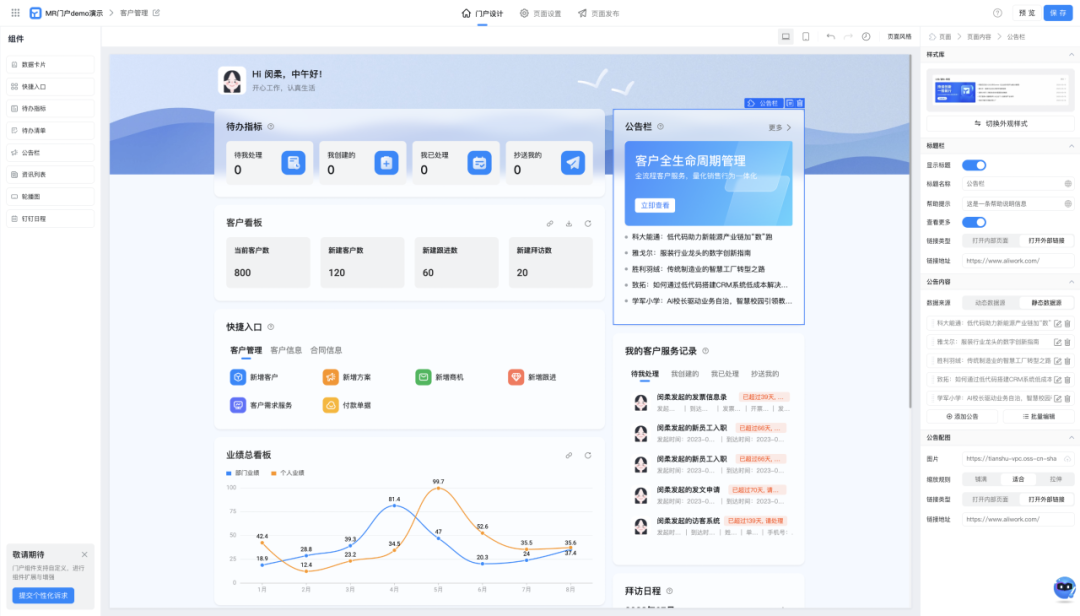Delete the 雅戈尔 announcement entry
1080x616 pixels.
[x=1067, y=342]
